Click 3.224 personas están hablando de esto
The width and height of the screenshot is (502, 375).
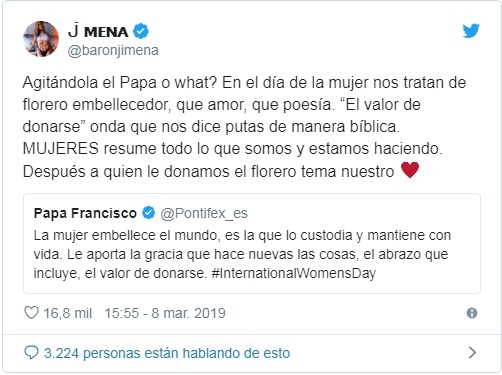coord(167,353)
